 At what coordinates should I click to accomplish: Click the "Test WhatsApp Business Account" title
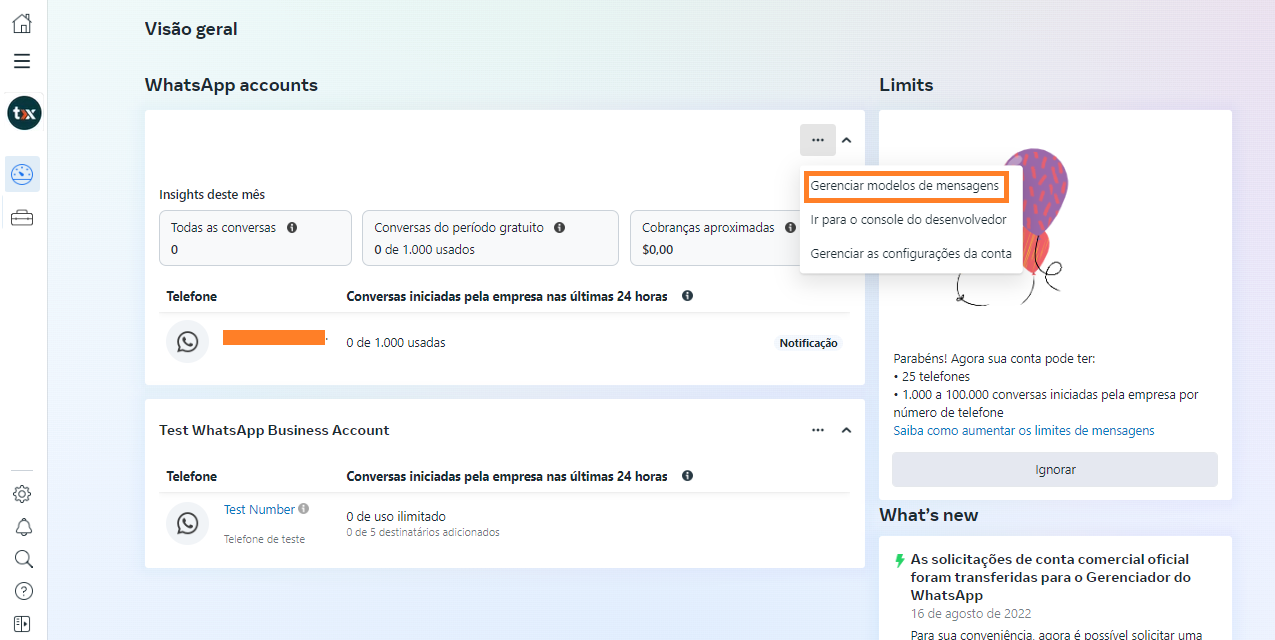(274, 430)
